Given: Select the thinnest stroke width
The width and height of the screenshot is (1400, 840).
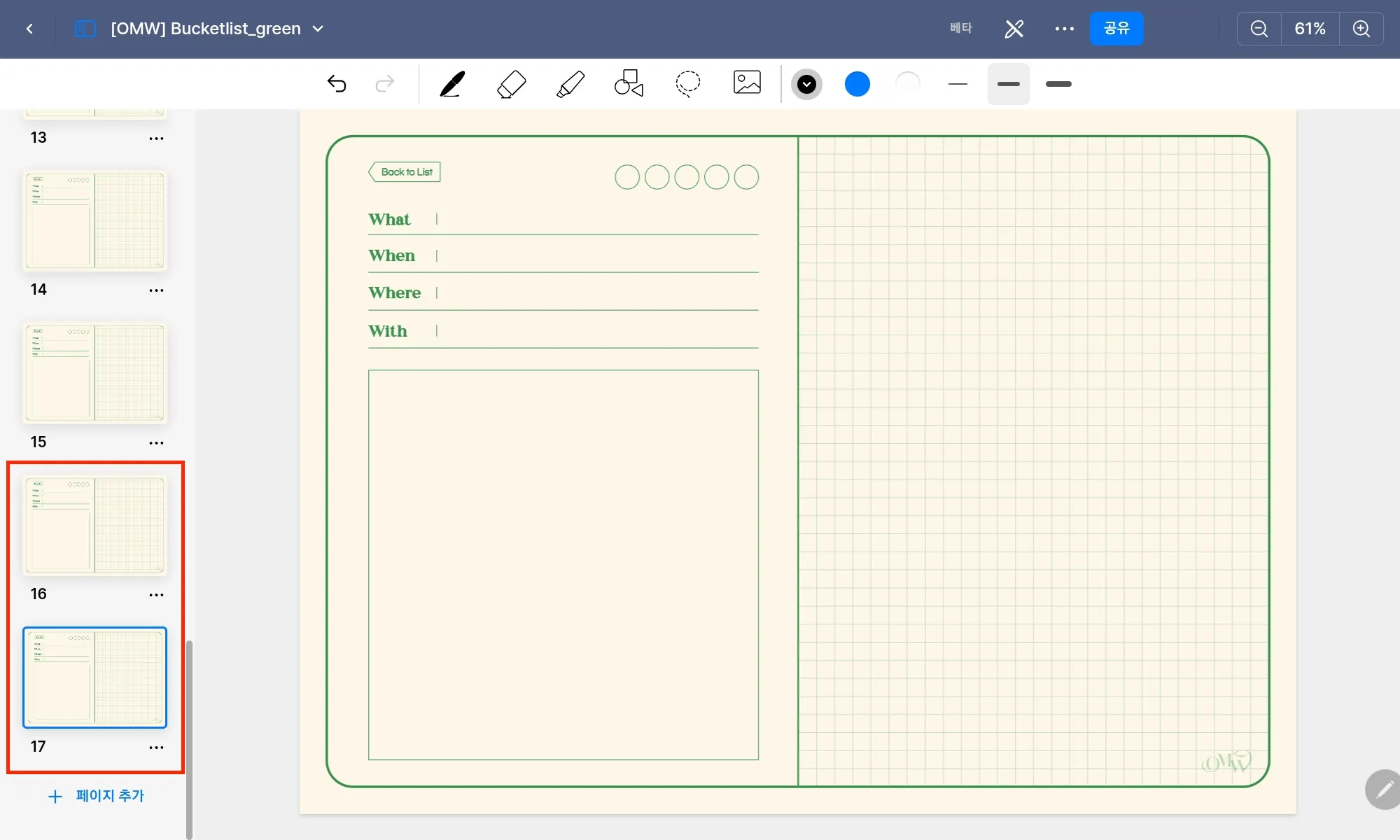Looking at the screenshot, I should coord(958,84).
